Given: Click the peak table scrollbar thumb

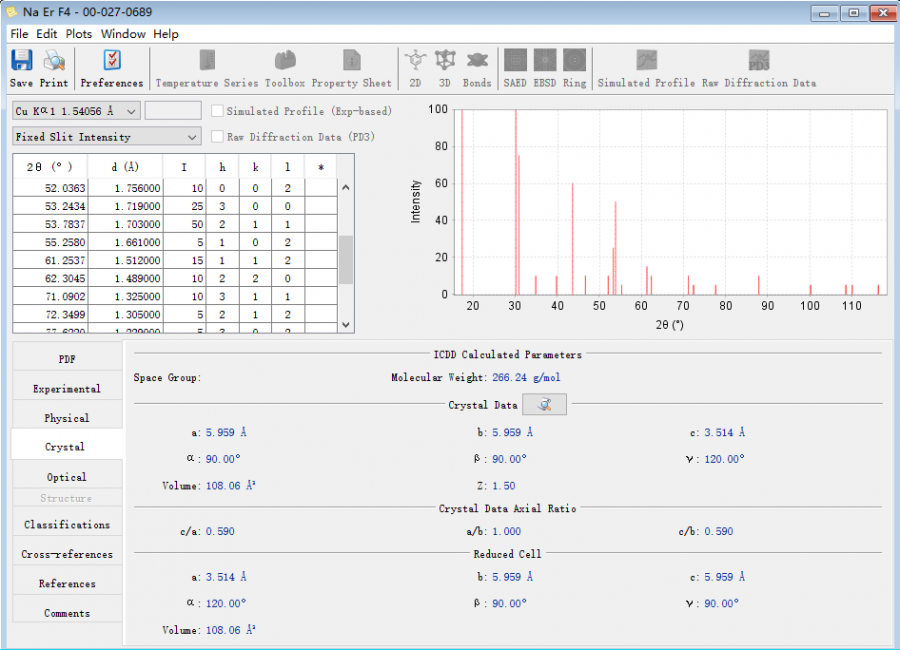Looking at the screenshot, I should pyautogui.click(x=346, y=260).
